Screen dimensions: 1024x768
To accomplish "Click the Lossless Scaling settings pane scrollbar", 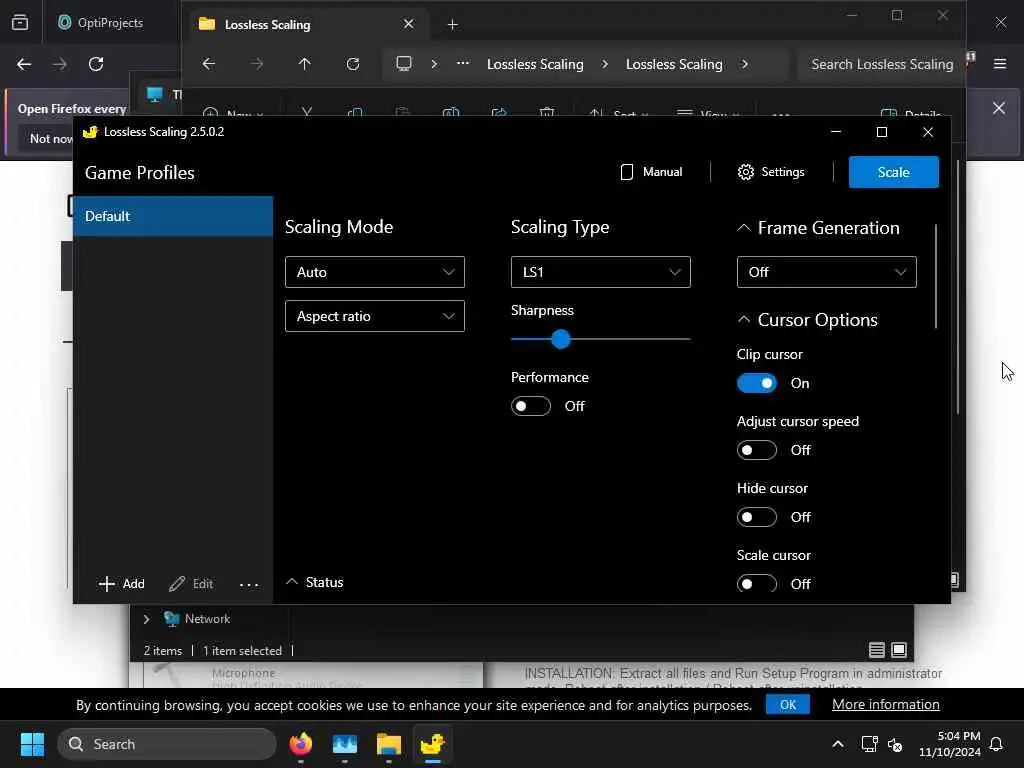I will coord(936,276).
